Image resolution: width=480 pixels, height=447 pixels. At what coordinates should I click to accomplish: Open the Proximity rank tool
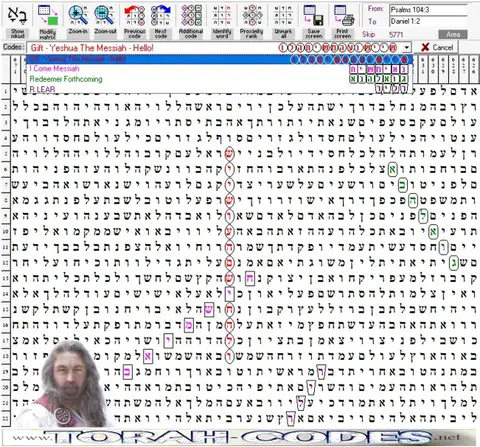pos(252,22)
